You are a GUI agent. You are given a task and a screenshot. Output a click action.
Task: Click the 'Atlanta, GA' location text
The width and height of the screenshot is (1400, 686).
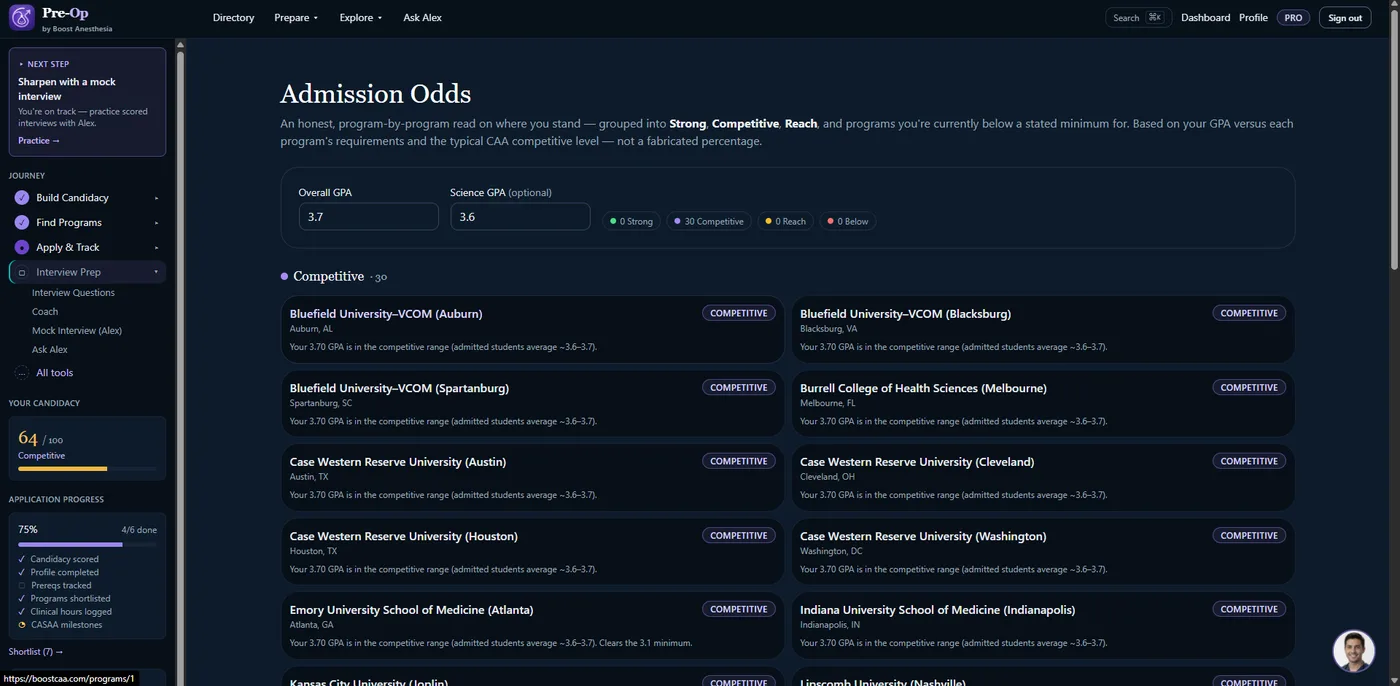coord(312,625)
